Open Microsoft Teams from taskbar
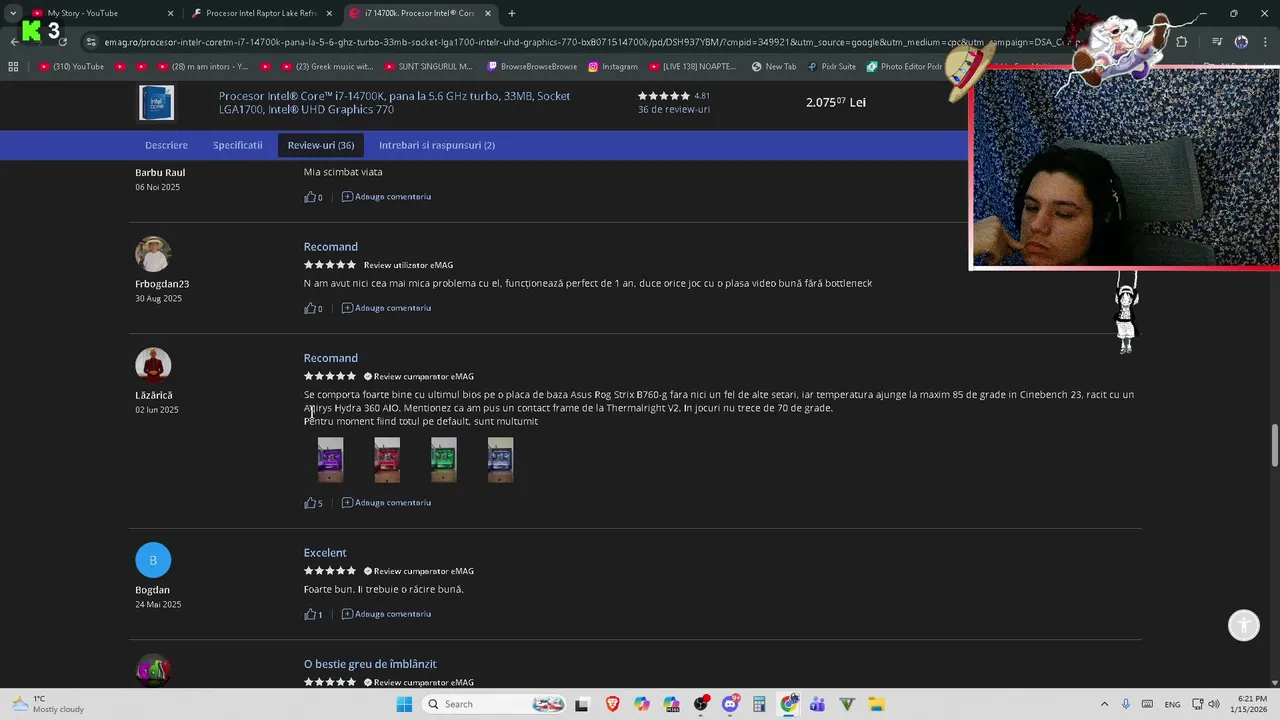The image size is (1280, 720). coord(818,704)
